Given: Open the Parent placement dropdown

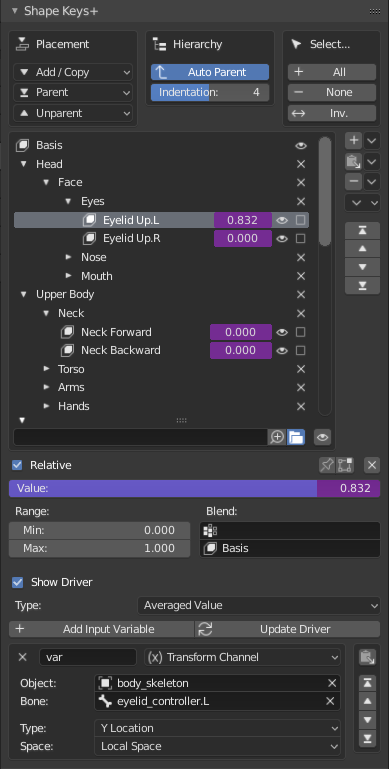Looking at the screenshot, I should (73, 92).
